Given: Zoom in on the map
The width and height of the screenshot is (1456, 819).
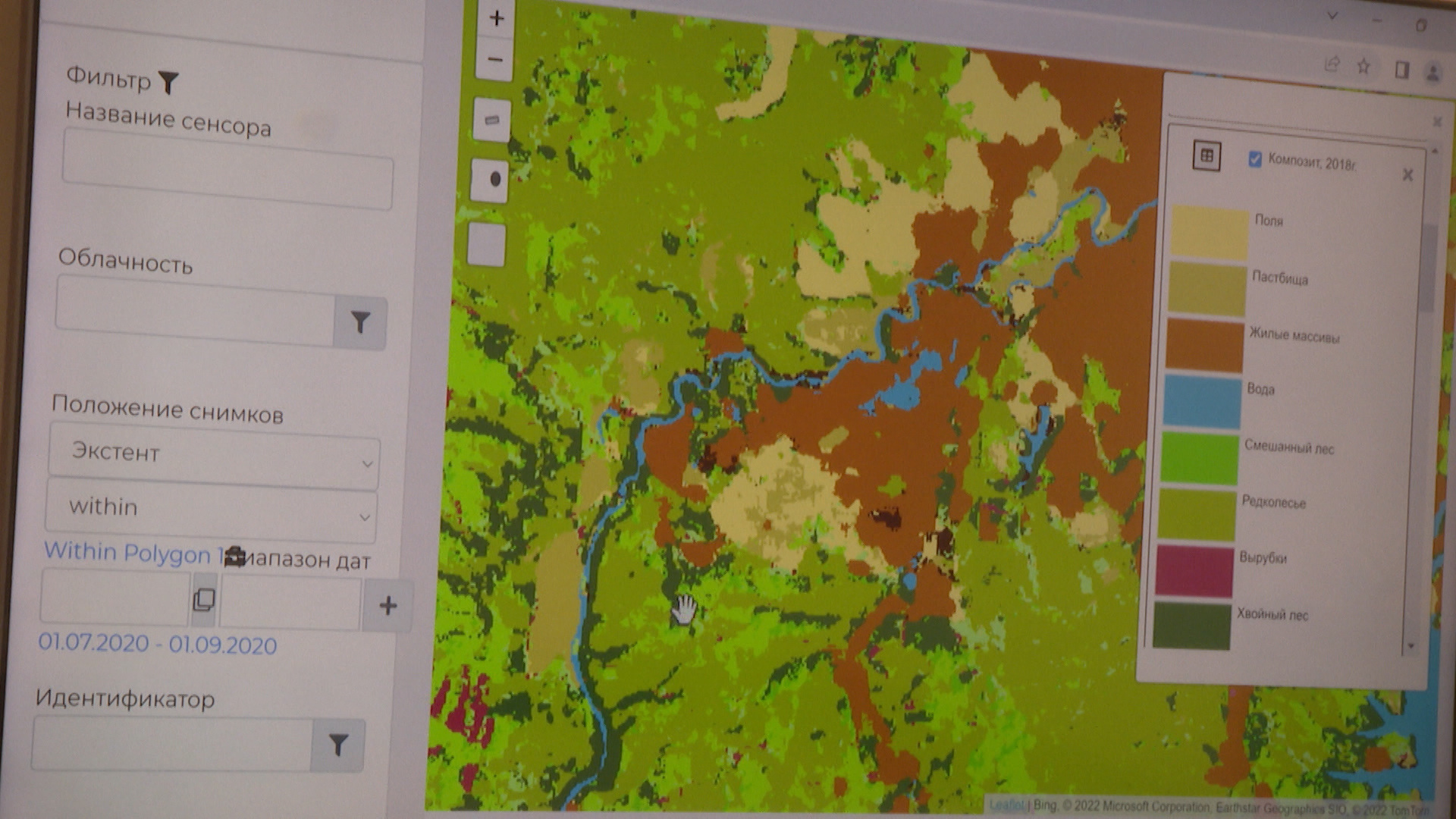Looking at the screenshot, I should tap(497, 18).
